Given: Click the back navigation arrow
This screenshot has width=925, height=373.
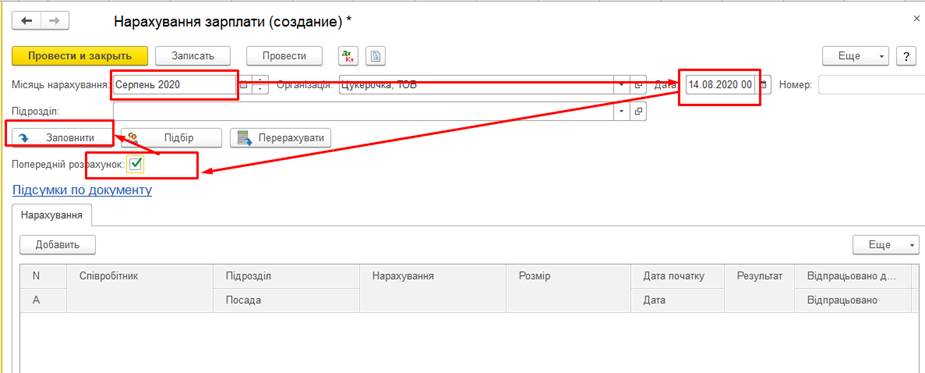Looking at the screenshot, I should click(x=27, y=21).
